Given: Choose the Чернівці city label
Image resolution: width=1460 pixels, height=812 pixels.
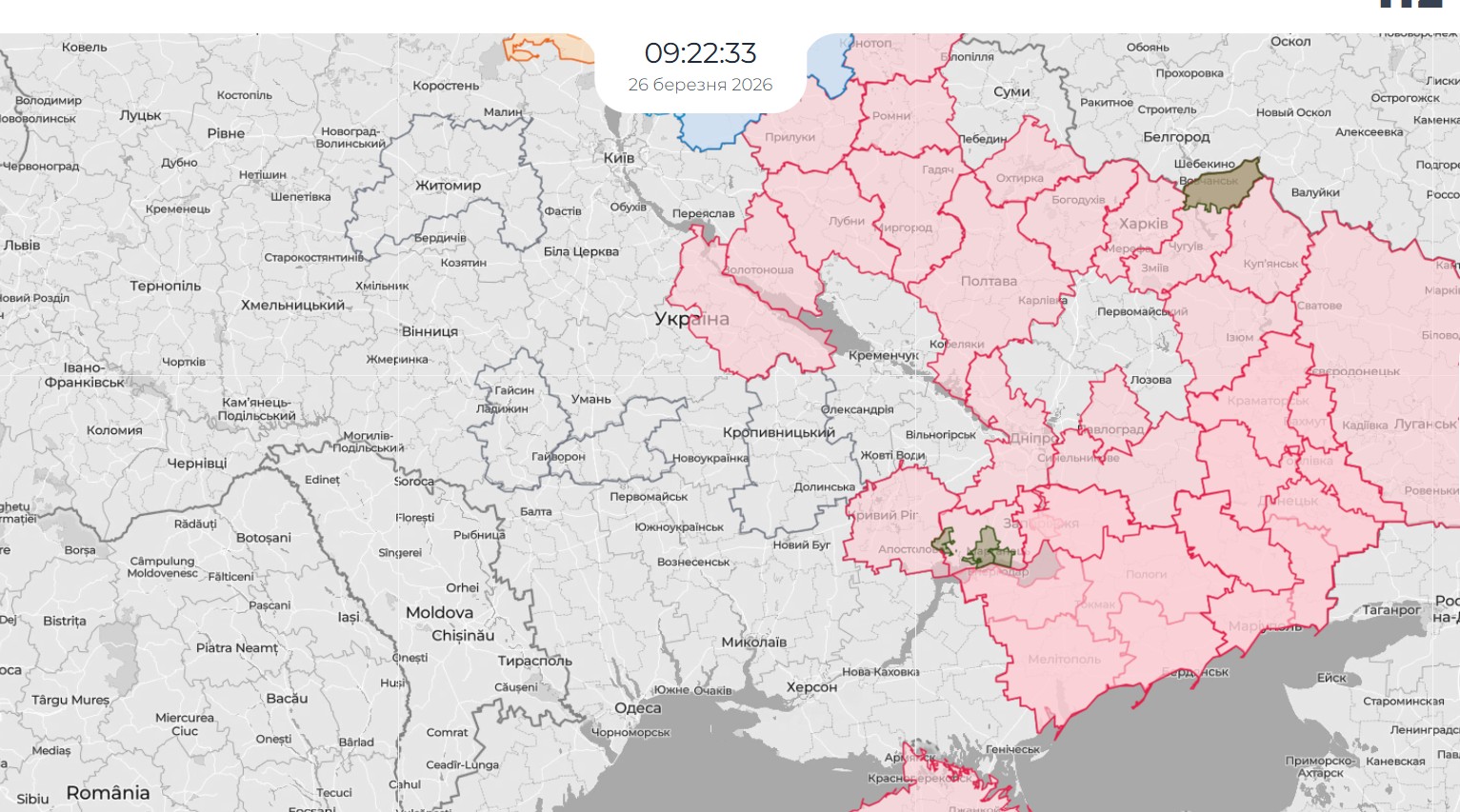Looking at the screenshot, I should pos(197,464).
